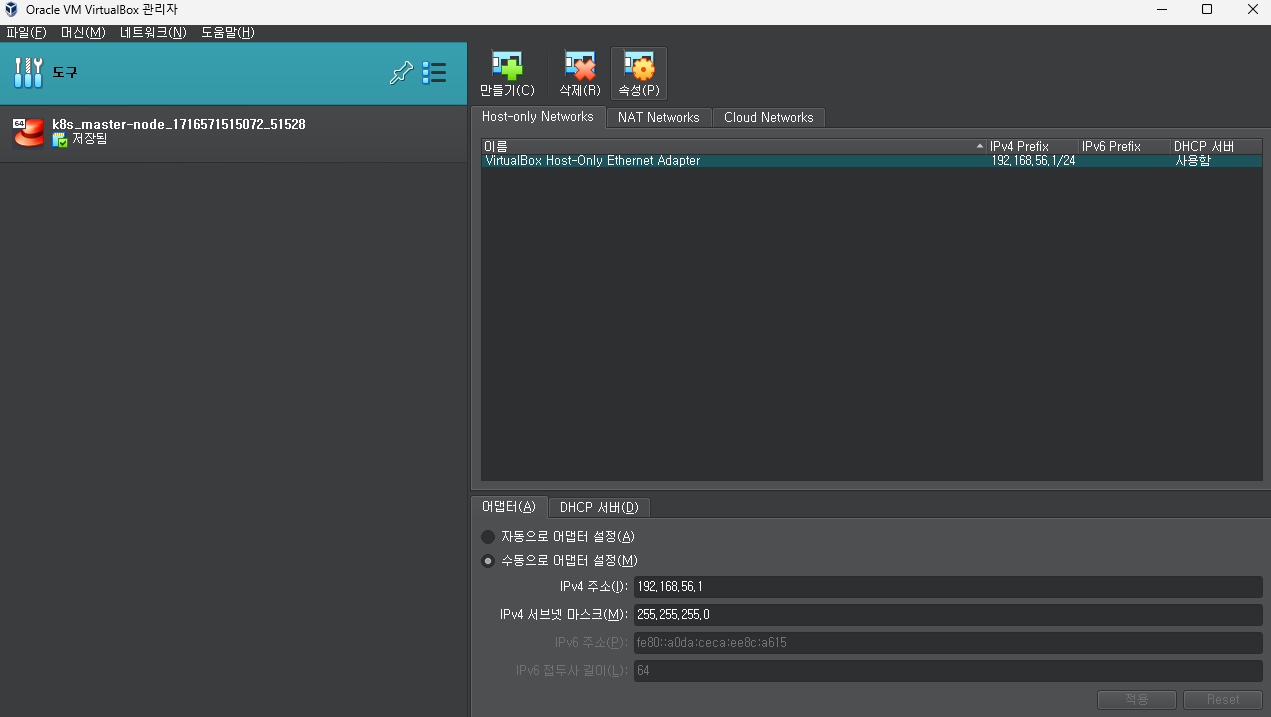Click the Create (만들기) network icon
This screenshot has height=717, width=1271.
507,67
